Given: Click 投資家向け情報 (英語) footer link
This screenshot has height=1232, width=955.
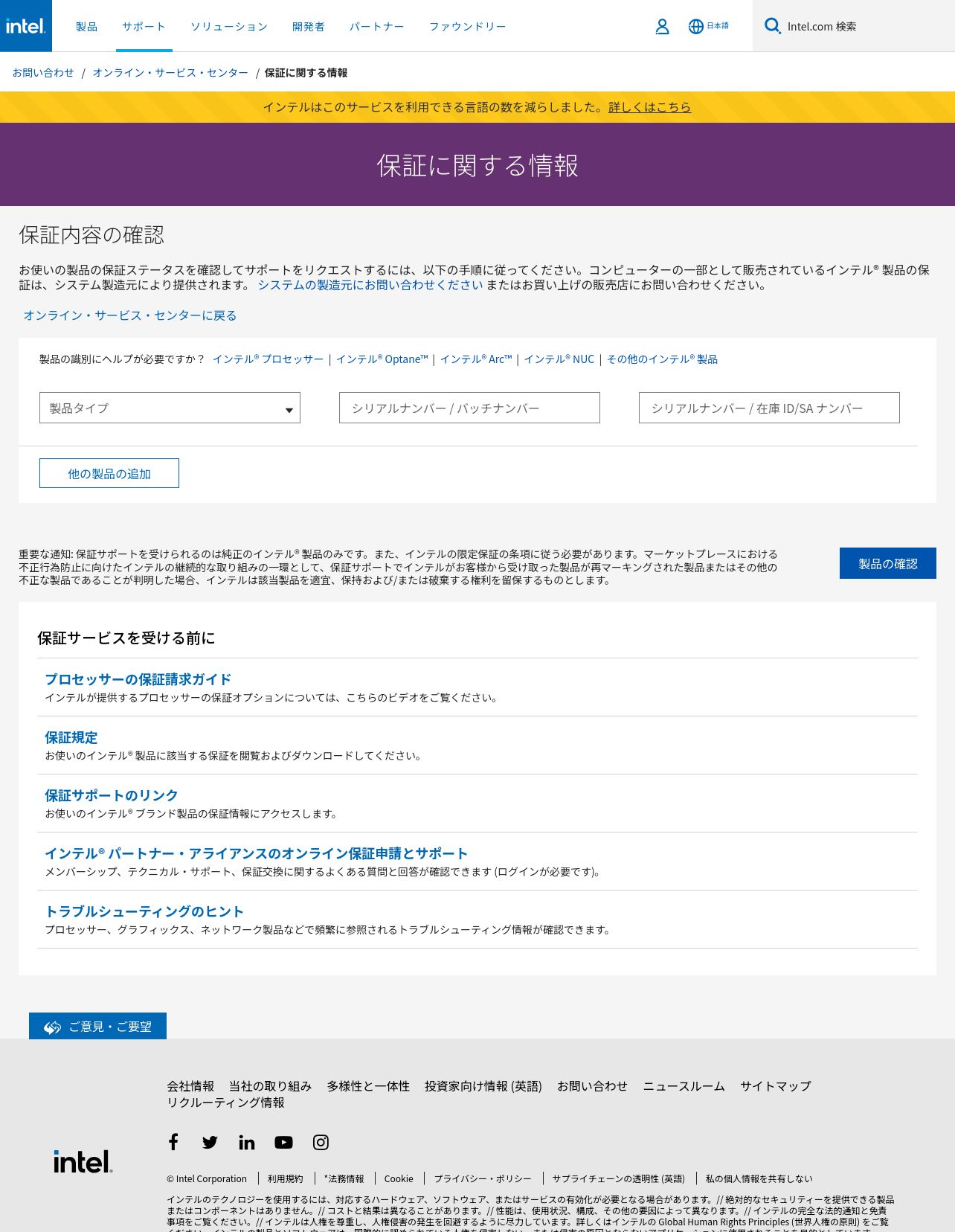Looking at the screenshot, I should (x=483, y=1086).
